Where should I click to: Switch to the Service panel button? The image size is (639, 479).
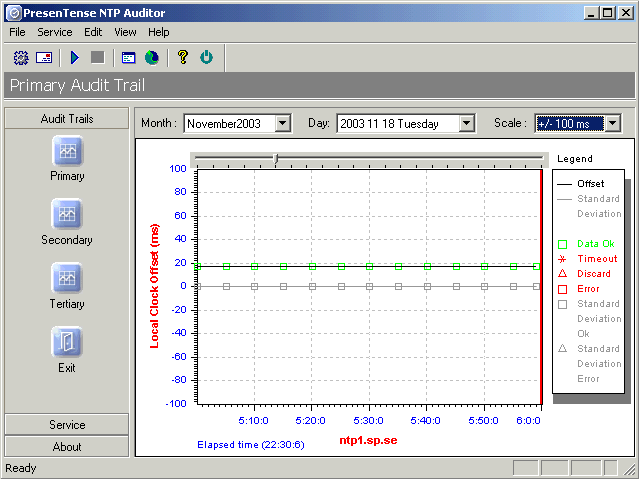67,425
